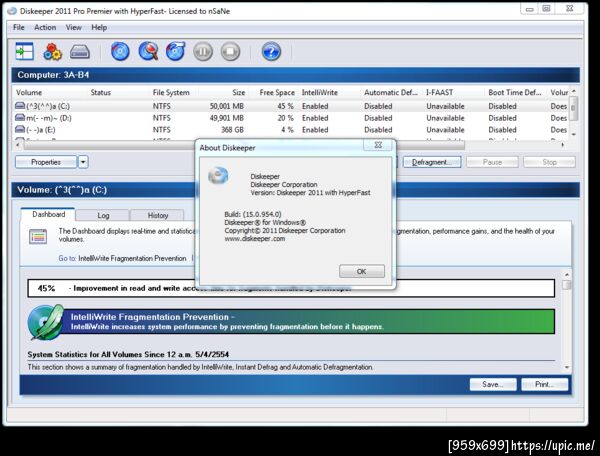The width and height of the screenshot is (600, 456).
Task: Click the stop toolbar icon
Action: pyautogui.click(x=230, y=51)
